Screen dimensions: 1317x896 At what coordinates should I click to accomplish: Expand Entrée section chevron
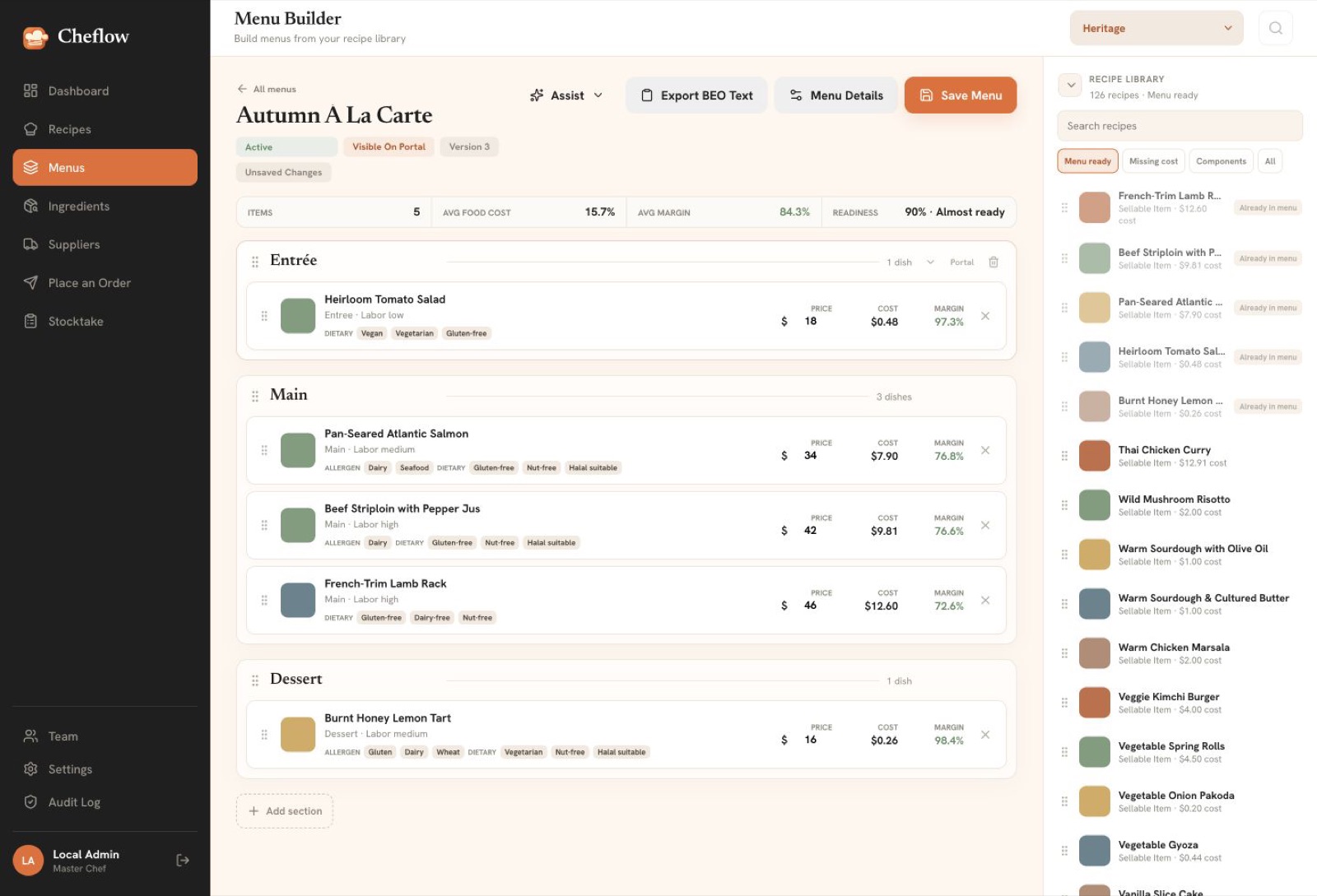(931, 262)
